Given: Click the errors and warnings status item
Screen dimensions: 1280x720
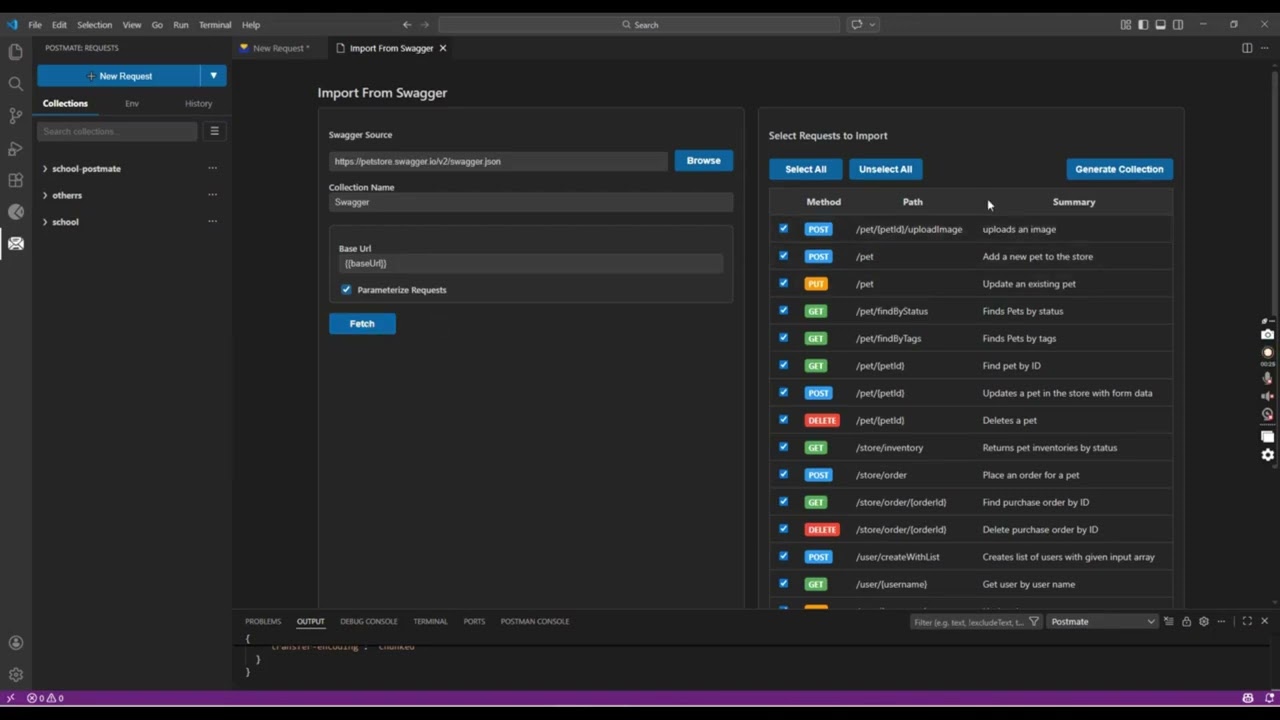Looking at the screenshot, I should (45, 698).
